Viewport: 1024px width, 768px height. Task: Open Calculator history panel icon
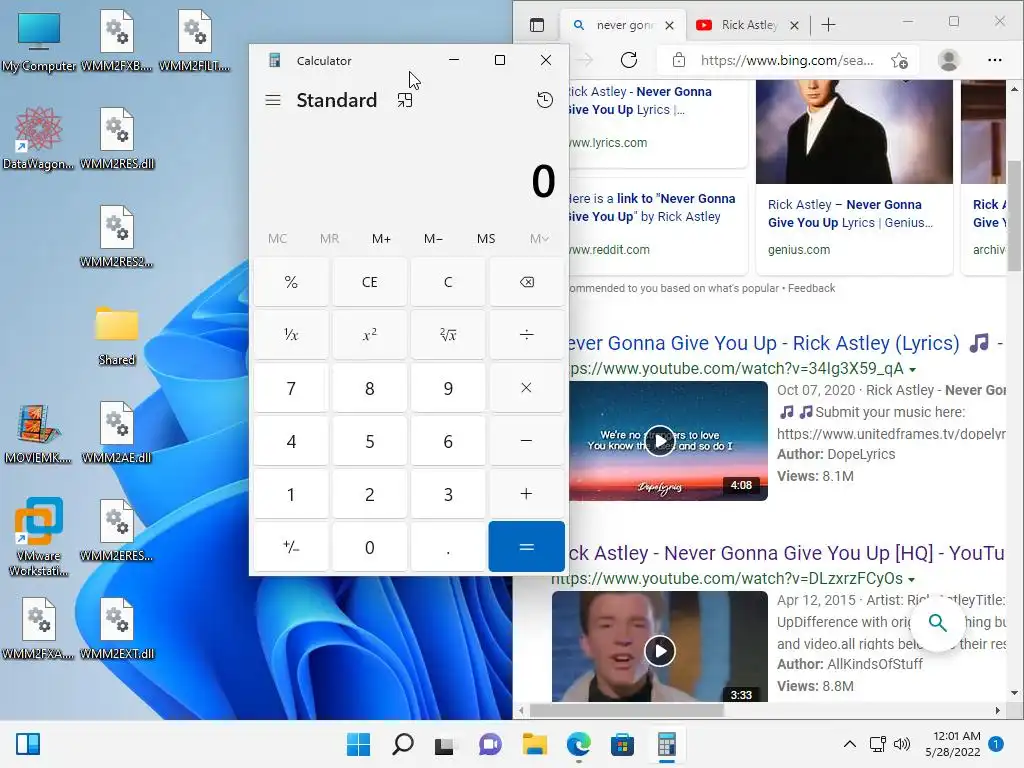[545, 100]
